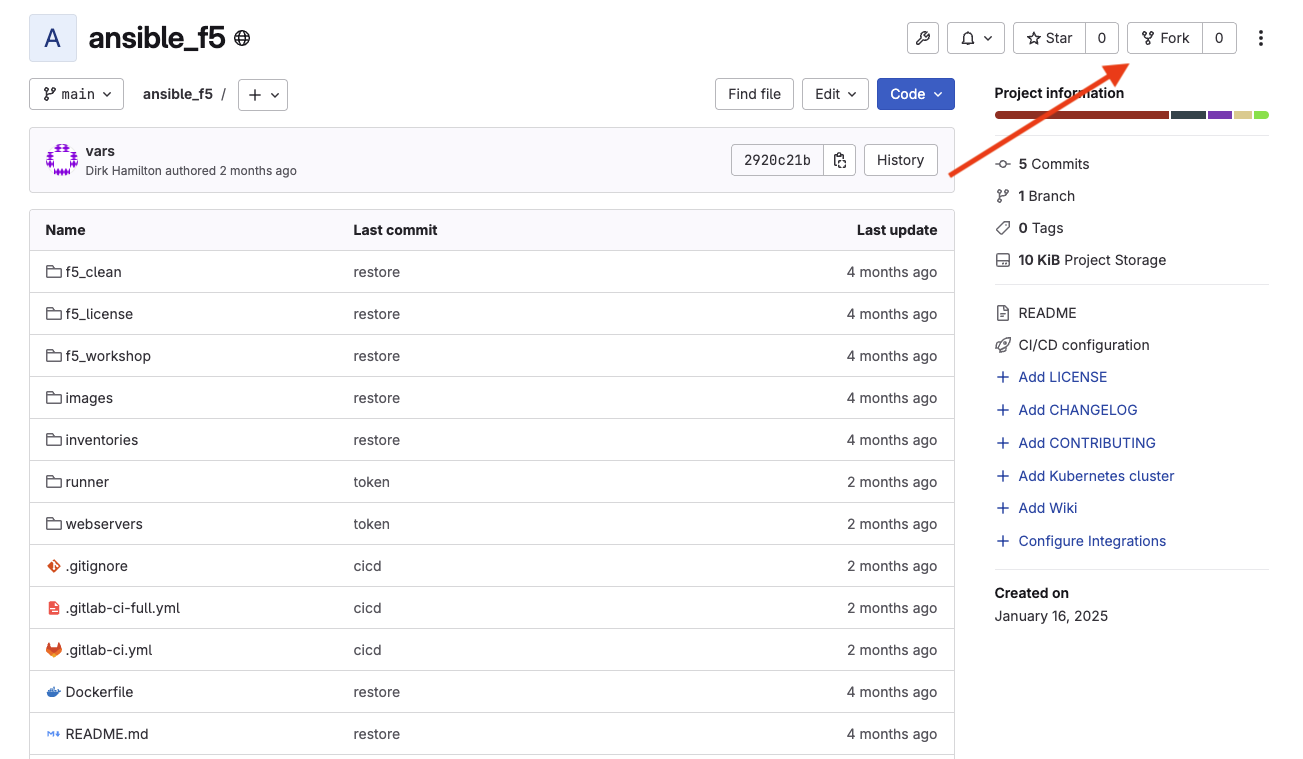The width and height of the screenshot is (1303, 759).
Task: Click the red segment of the language bar
Action: (1082, 115)
